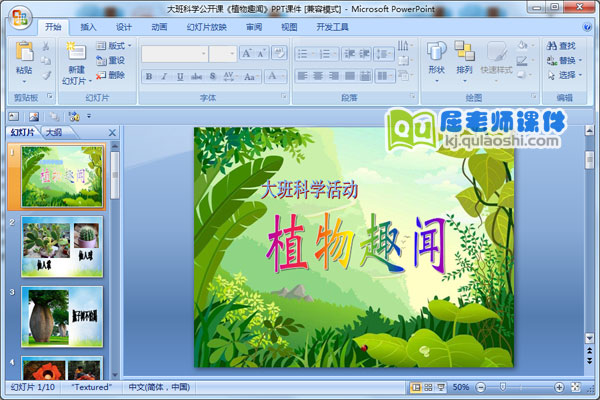Open the 开发工具 ribbon tab
600x400 pixels.
tap(332, 27)
